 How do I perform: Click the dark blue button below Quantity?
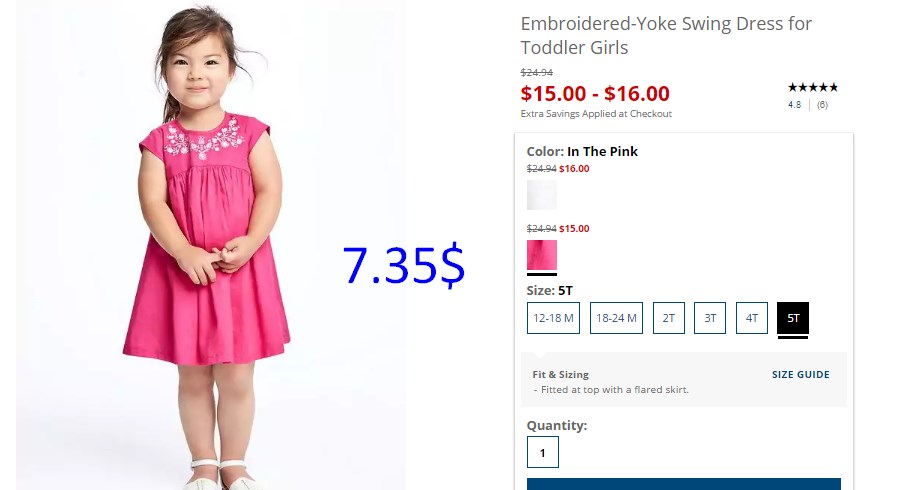click(684, 484)
